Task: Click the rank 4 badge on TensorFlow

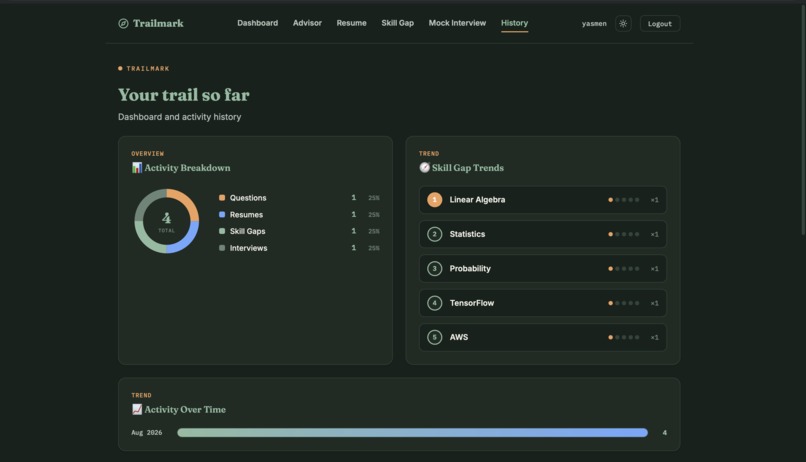Action: click(x=434, y=303)
